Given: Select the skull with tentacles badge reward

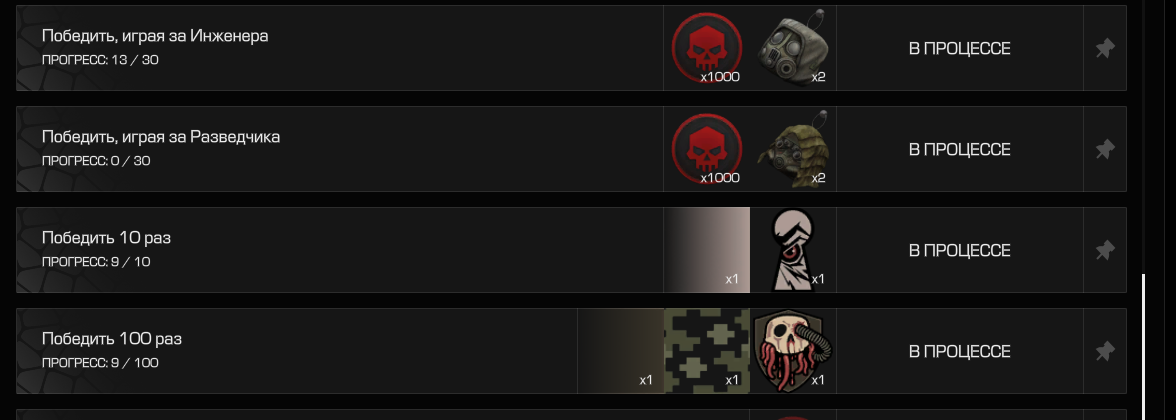Looking at the screenshot, I should point(793,351).
